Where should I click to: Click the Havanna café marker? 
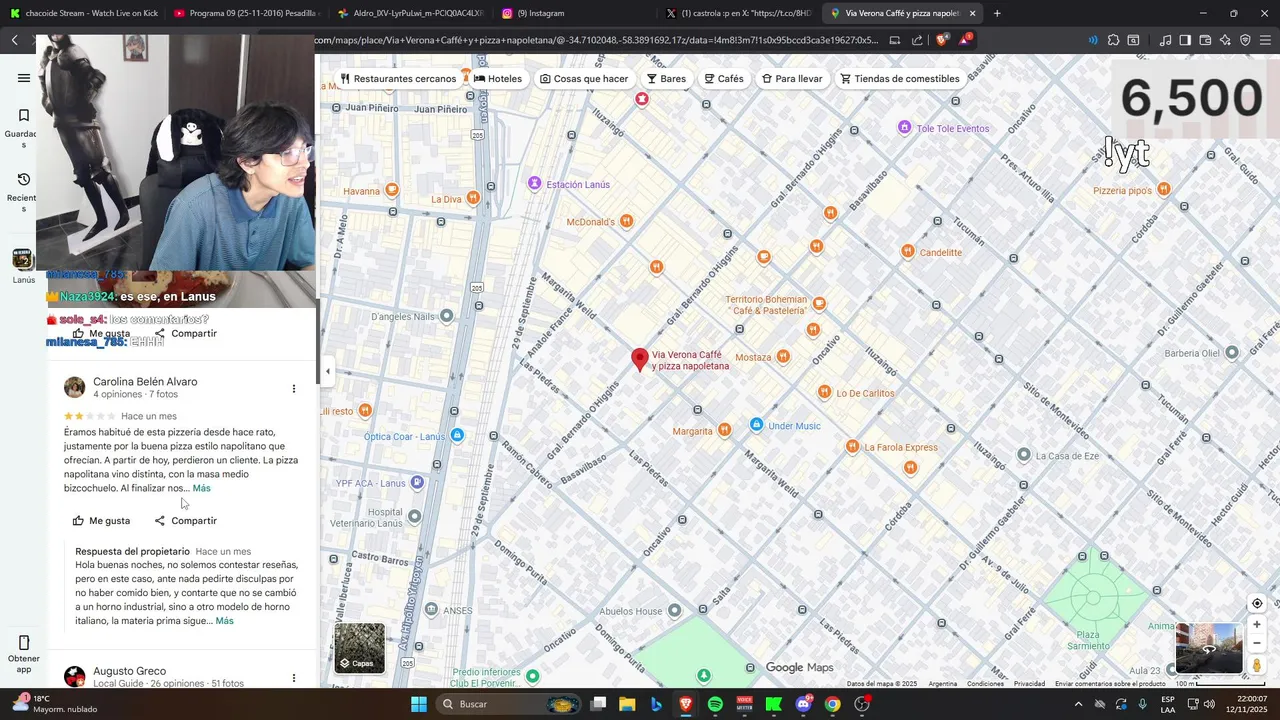[392, 190]
